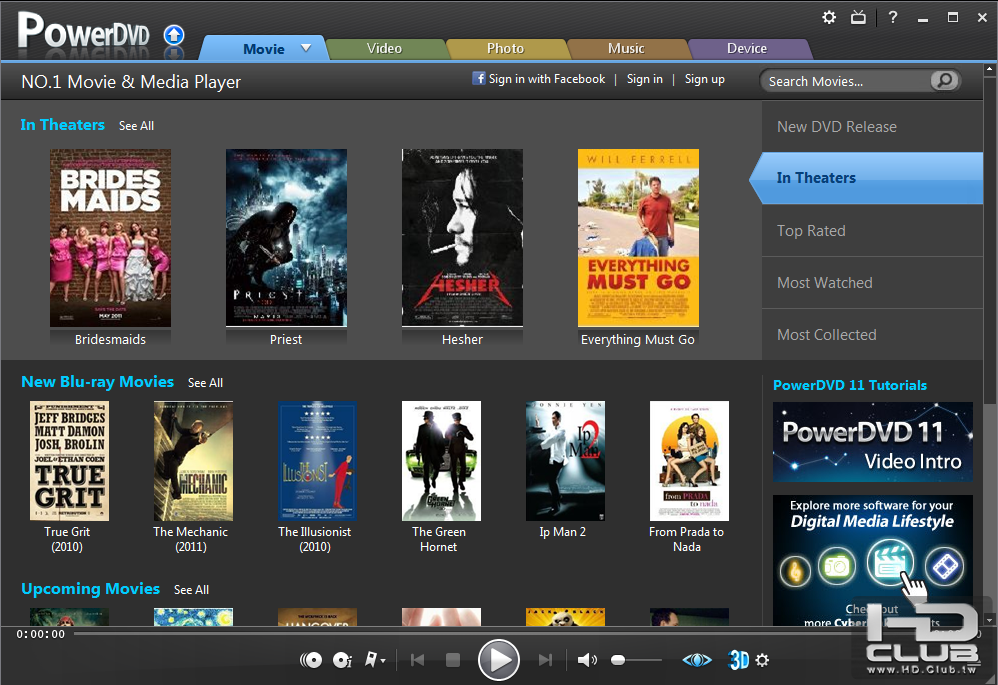
Task: Click the next chapter button
Action: click(x=545, y=660)
